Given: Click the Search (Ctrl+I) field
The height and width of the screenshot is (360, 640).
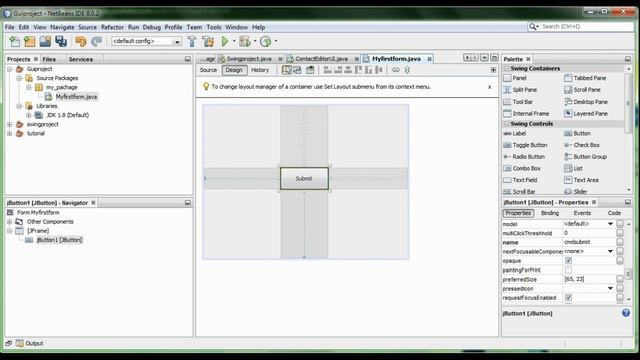Looking at the screenshot, I should (581, 27).
